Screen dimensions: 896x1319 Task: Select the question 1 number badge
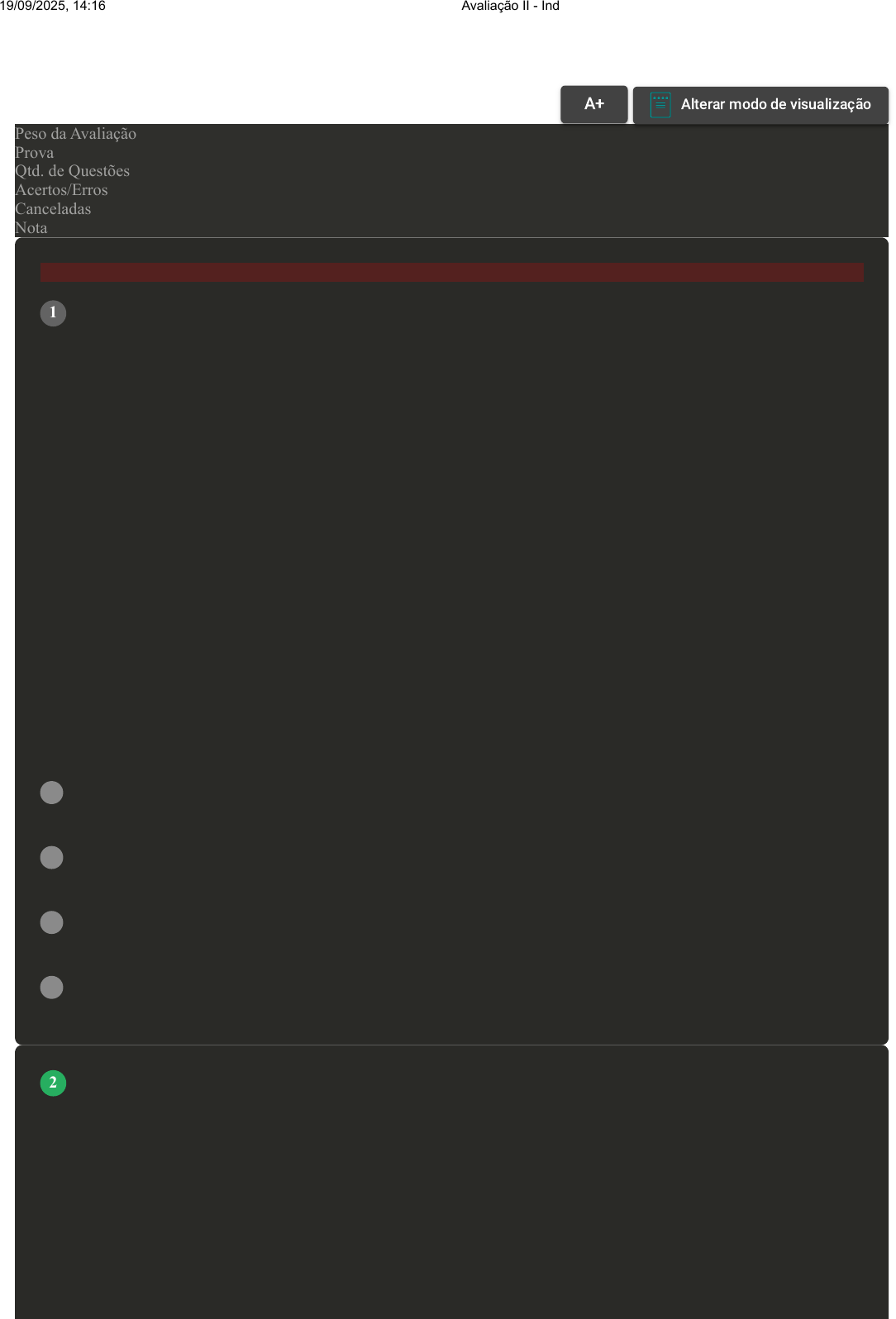[53, 313]
